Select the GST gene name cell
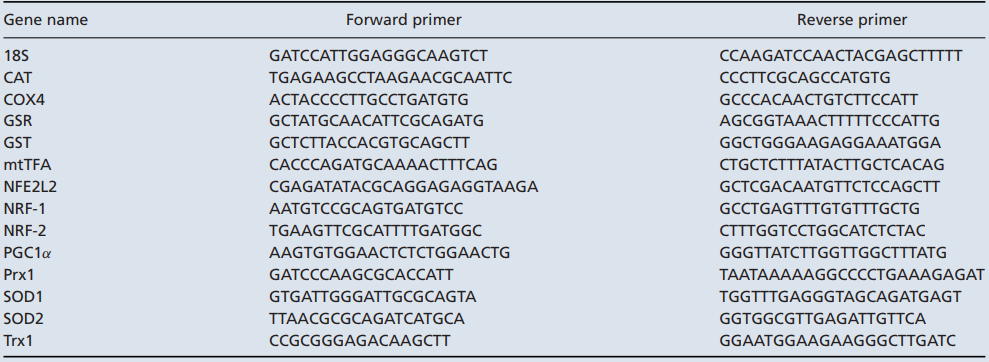Screen dimensions: 989x362 17,143
